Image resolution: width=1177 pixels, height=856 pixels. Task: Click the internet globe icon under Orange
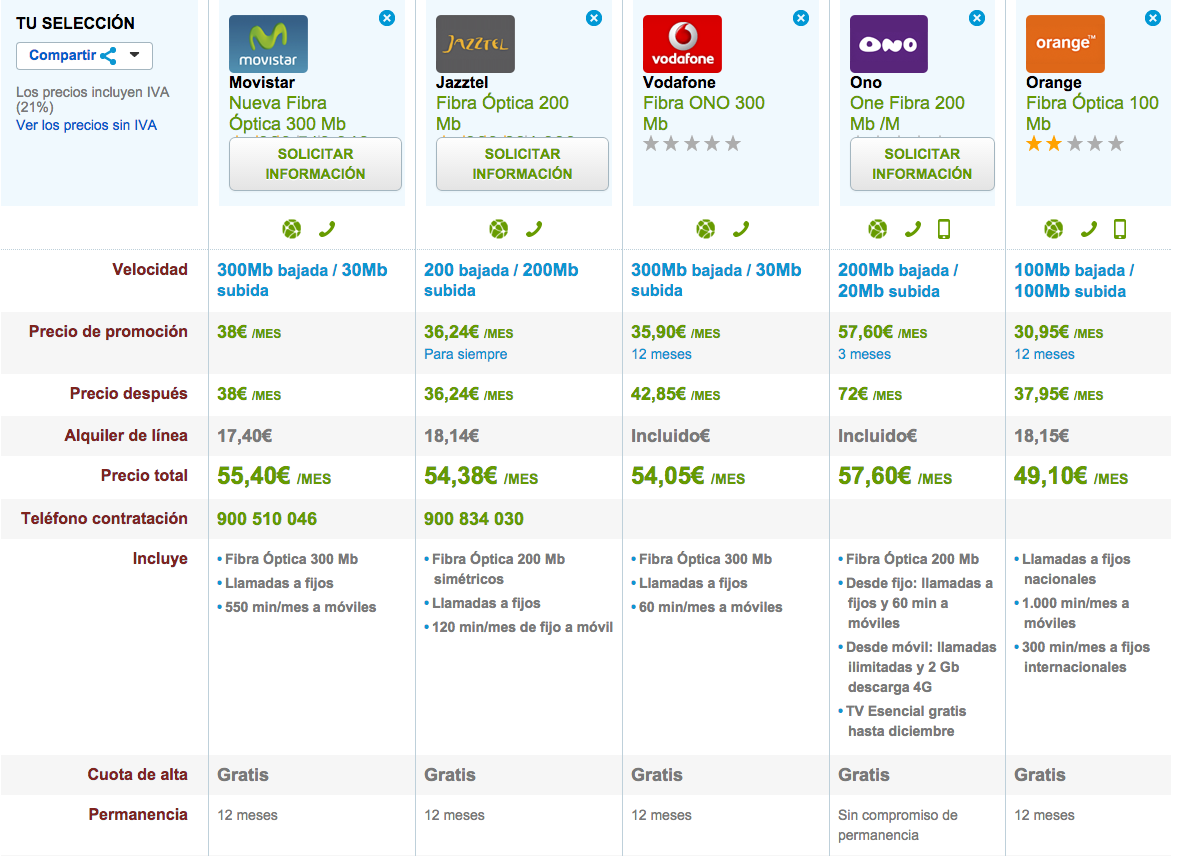(1054, 229)
